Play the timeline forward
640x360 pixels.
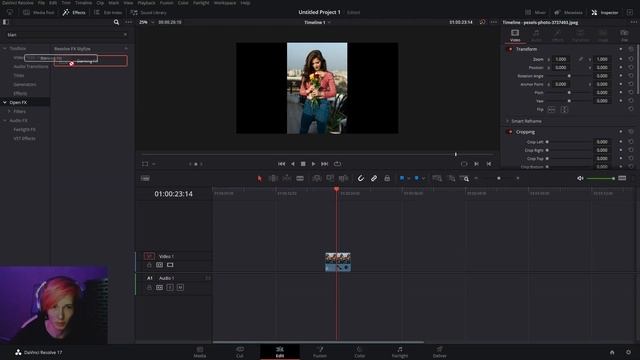pos(313,164)
